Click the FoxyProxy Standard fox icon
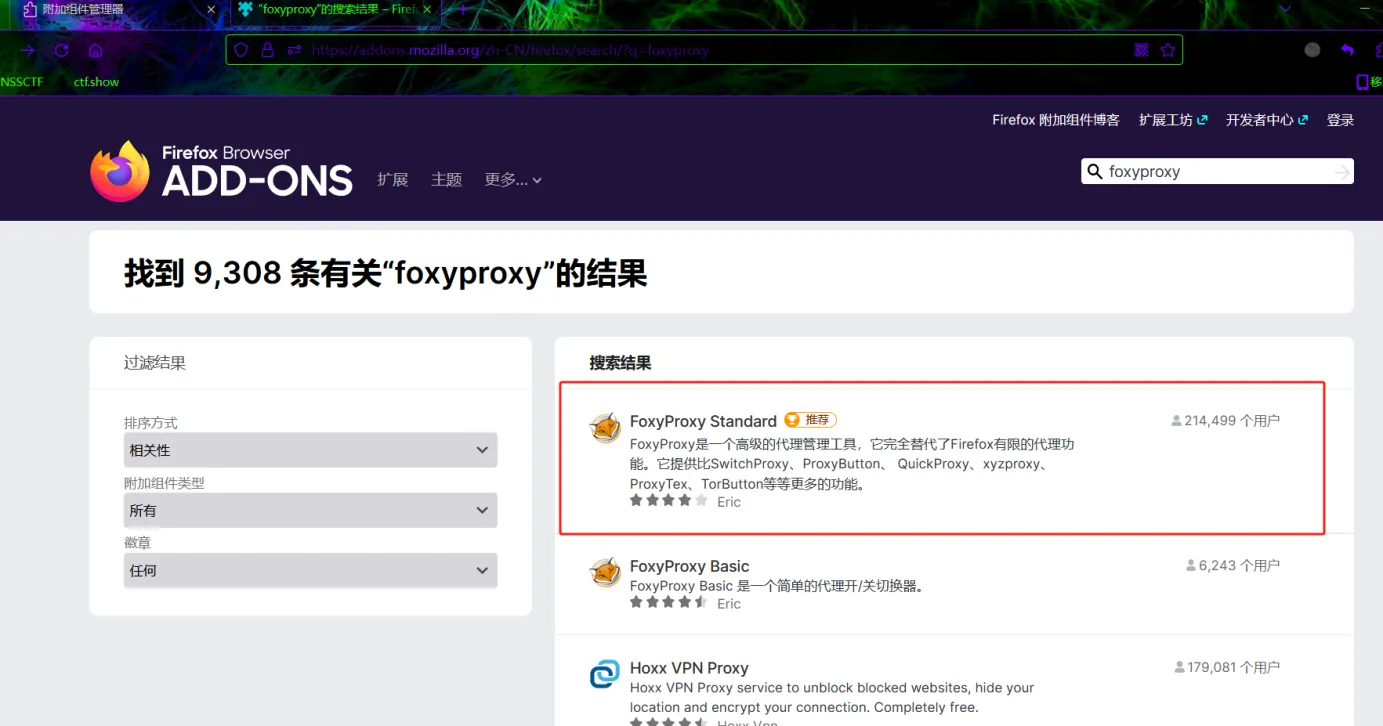This screenshot has height=726, width=1383. click(x=605, y=428)
